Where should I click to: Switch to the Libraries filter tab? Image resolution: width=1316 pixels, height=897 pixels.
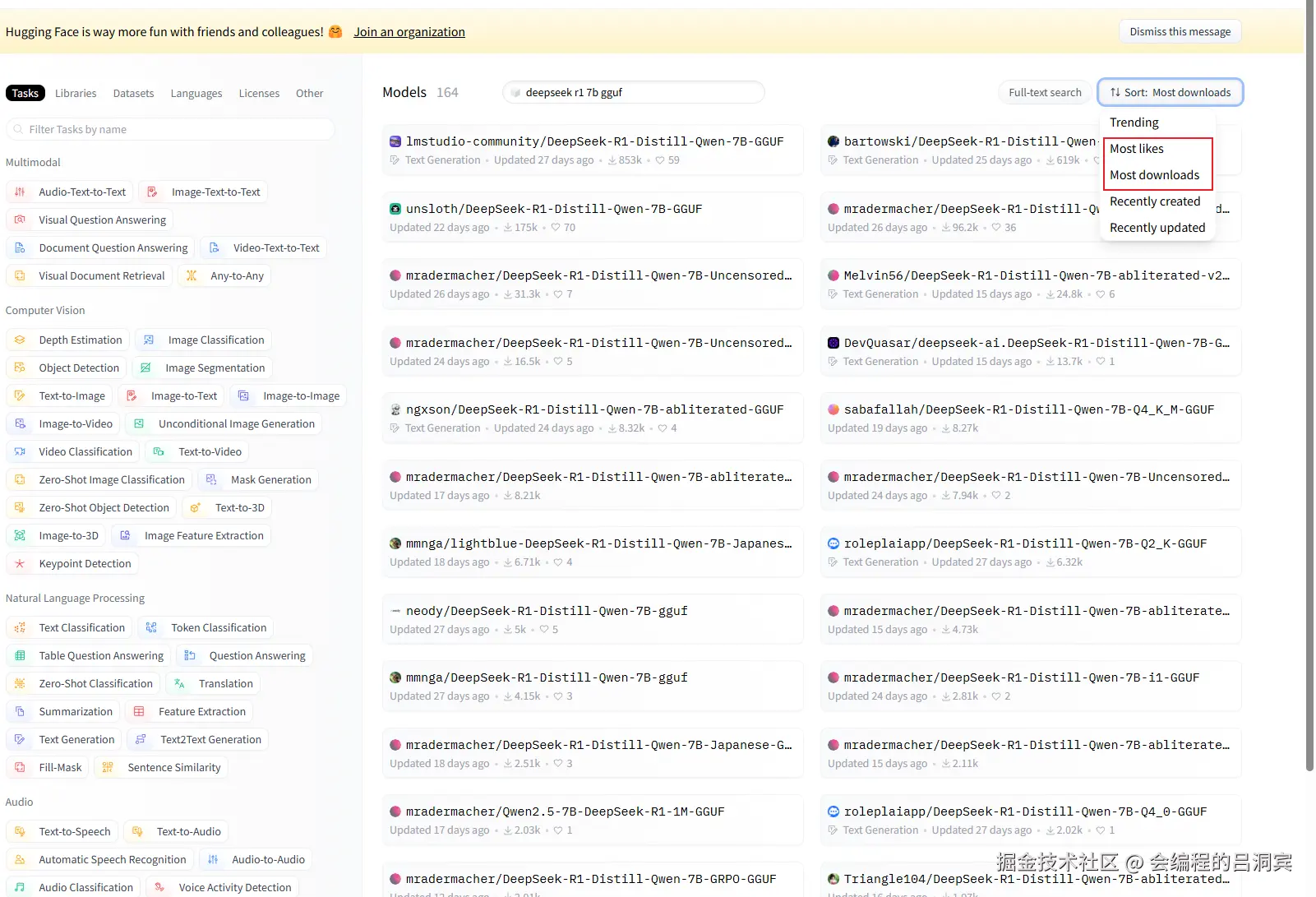[x=76, y=94]
